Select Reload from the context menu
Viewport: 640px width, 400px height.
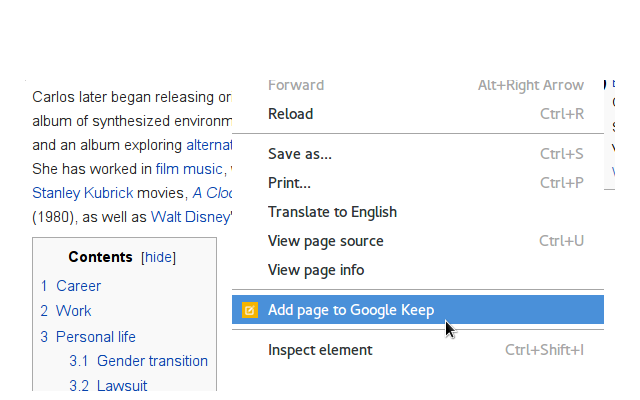(x=290, y=114)
